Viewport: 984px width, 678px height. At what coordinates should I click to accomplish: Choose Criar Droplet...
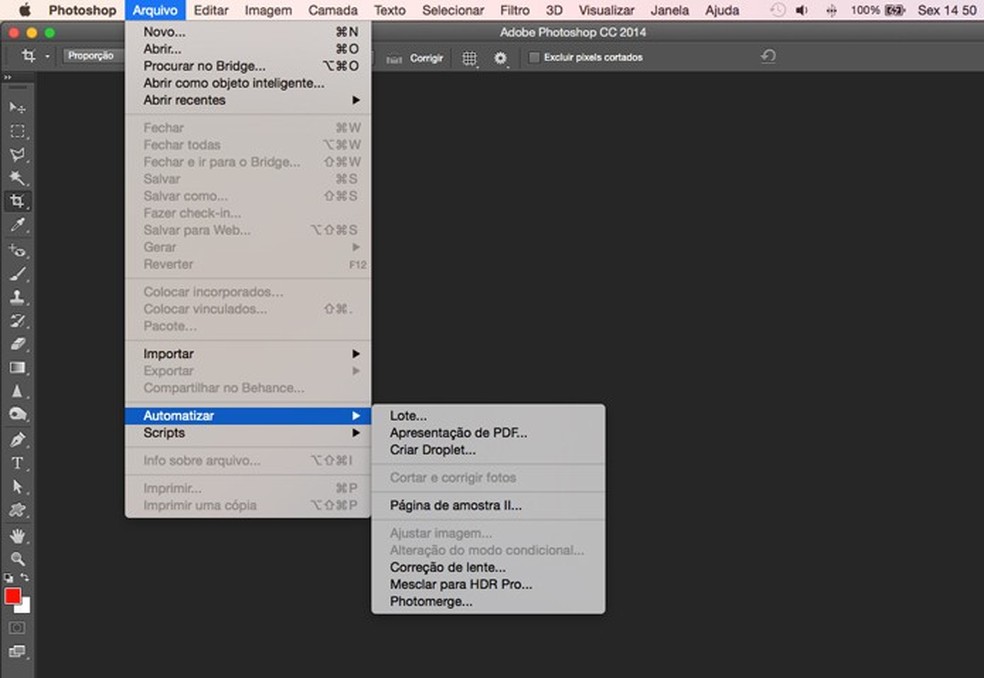pyautogui.click(x=488, y=449)
